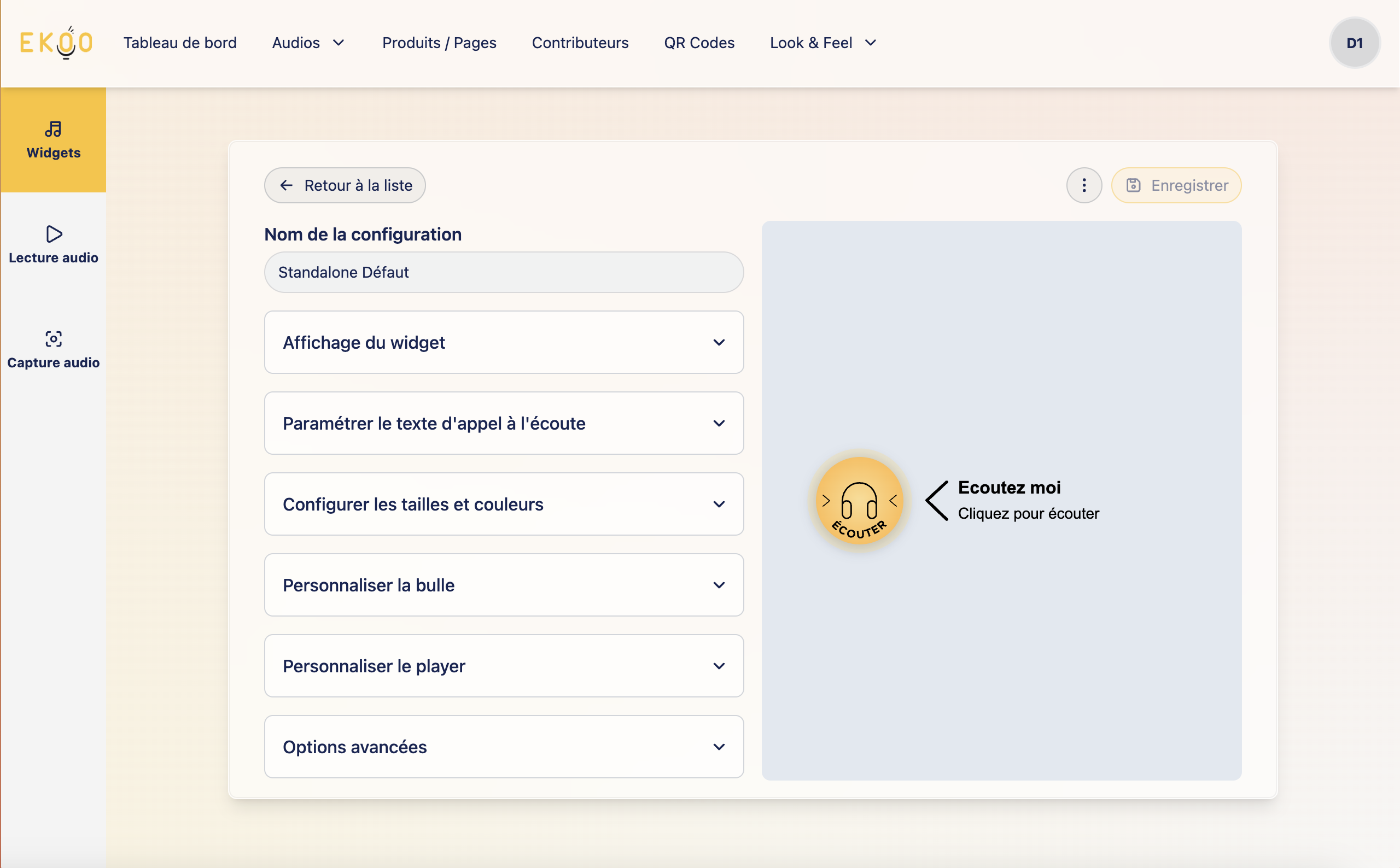This screenshot has height=868, width=1400.
Task: Open the Lecture audio sidebar section
Action: (54, 245)
